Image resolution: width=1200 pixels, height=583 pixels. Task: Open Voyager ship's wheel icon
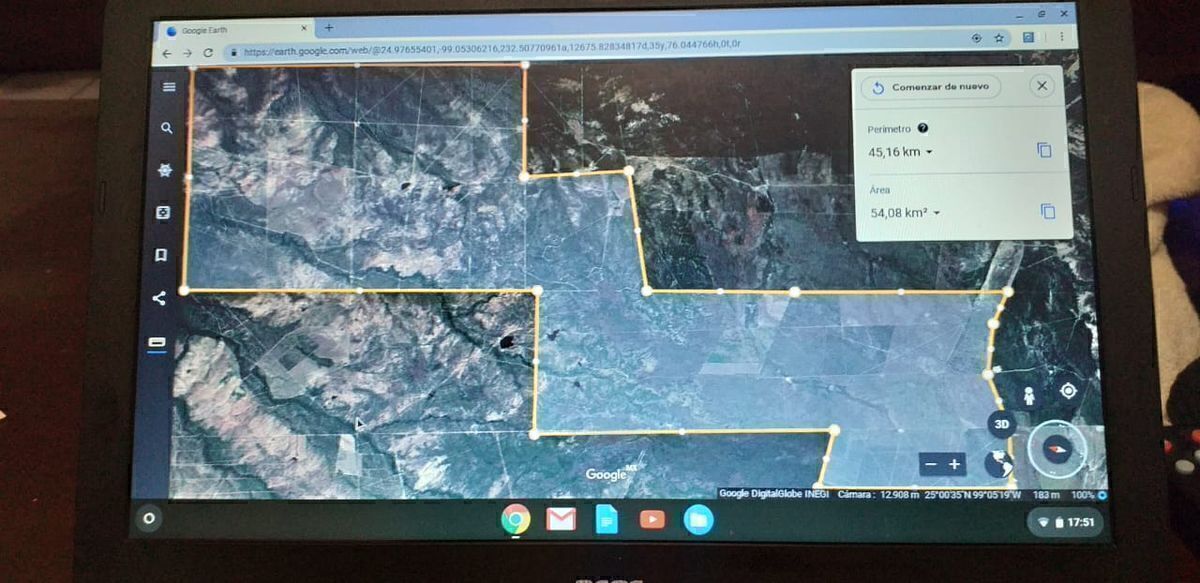click(165, 170)
